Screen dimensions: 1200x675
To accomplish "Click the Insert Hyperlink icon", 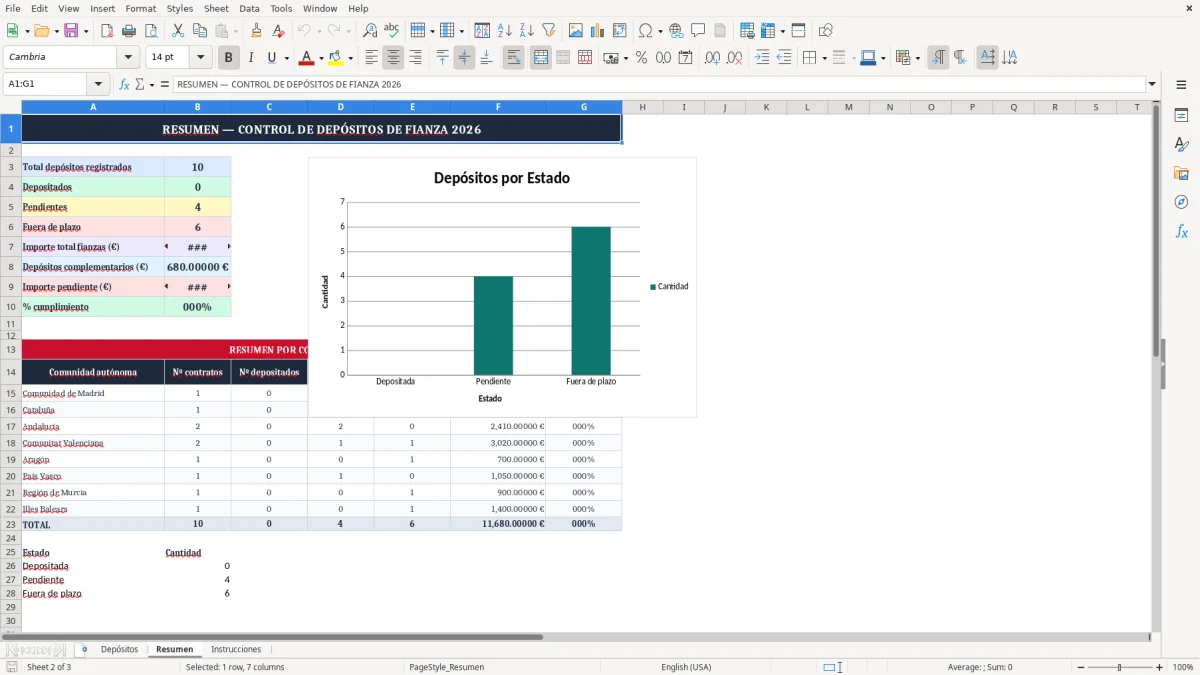I will tap(676, 31).
